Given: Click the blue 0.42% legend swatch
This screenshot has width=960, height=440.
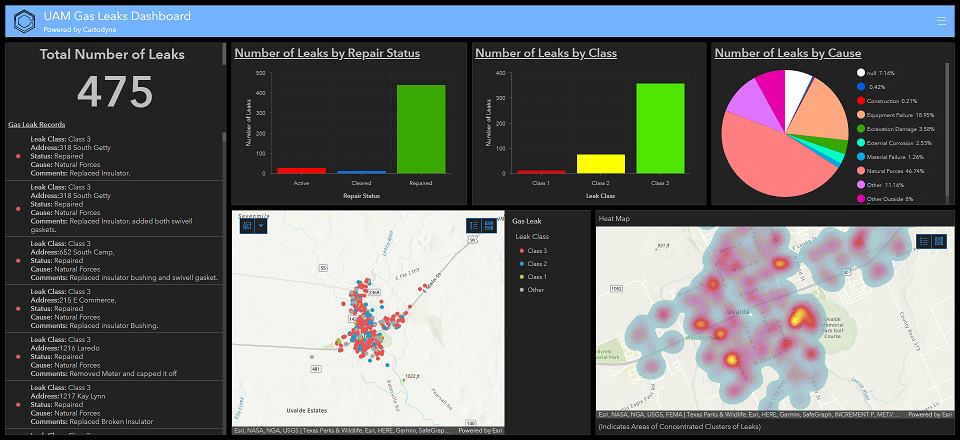Looking at the screenshot, I should (861, 87).
